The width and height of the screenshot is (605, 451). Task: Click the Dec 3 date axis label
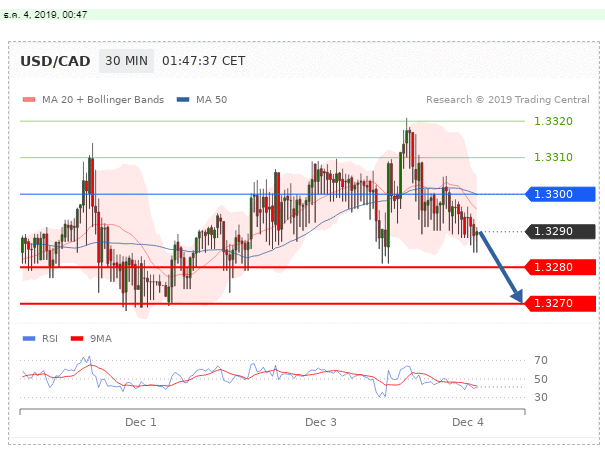pos(321,422)
